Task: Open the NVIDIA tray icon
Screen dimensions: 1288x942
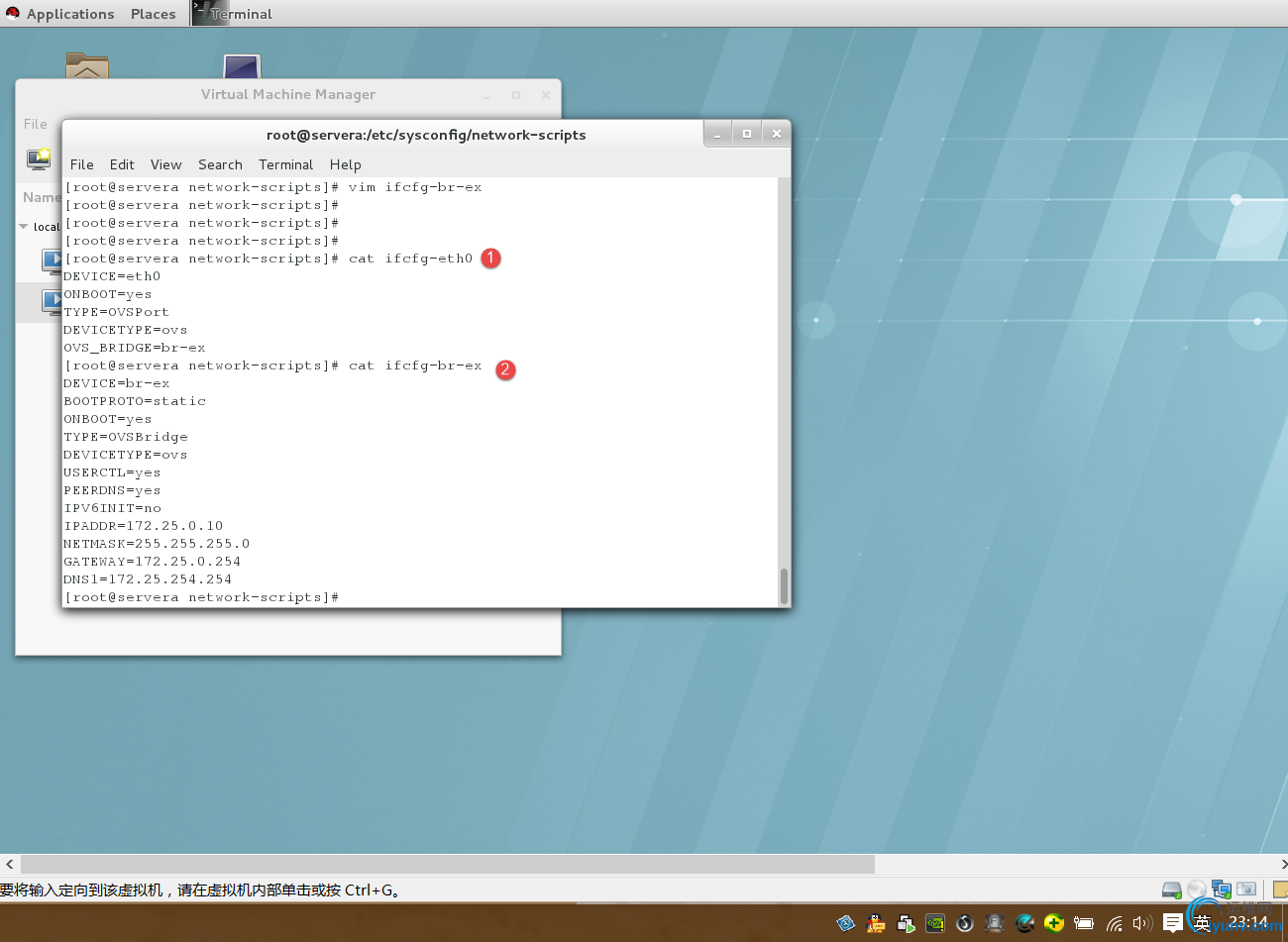Action: coord(935,923)
